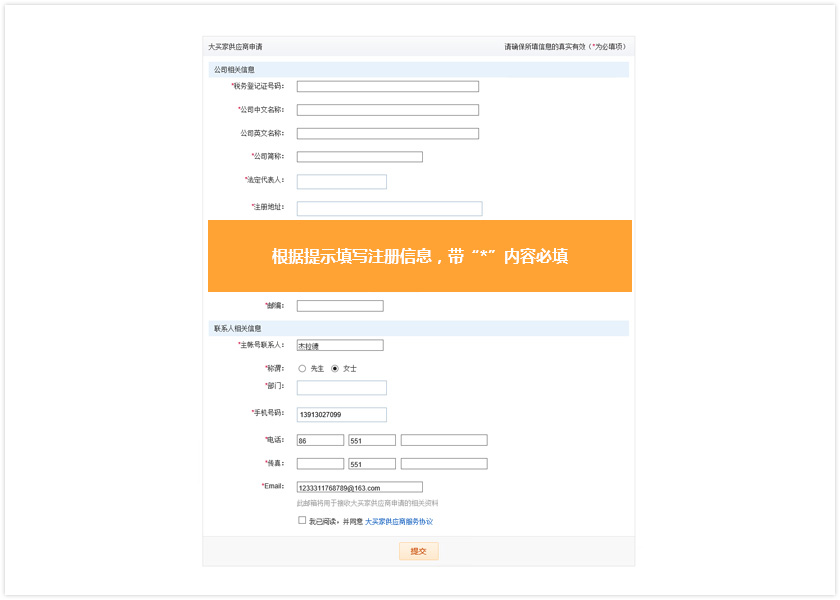
Task: Select the 主帐号联系人 contact name field
Action: point(339,345)
